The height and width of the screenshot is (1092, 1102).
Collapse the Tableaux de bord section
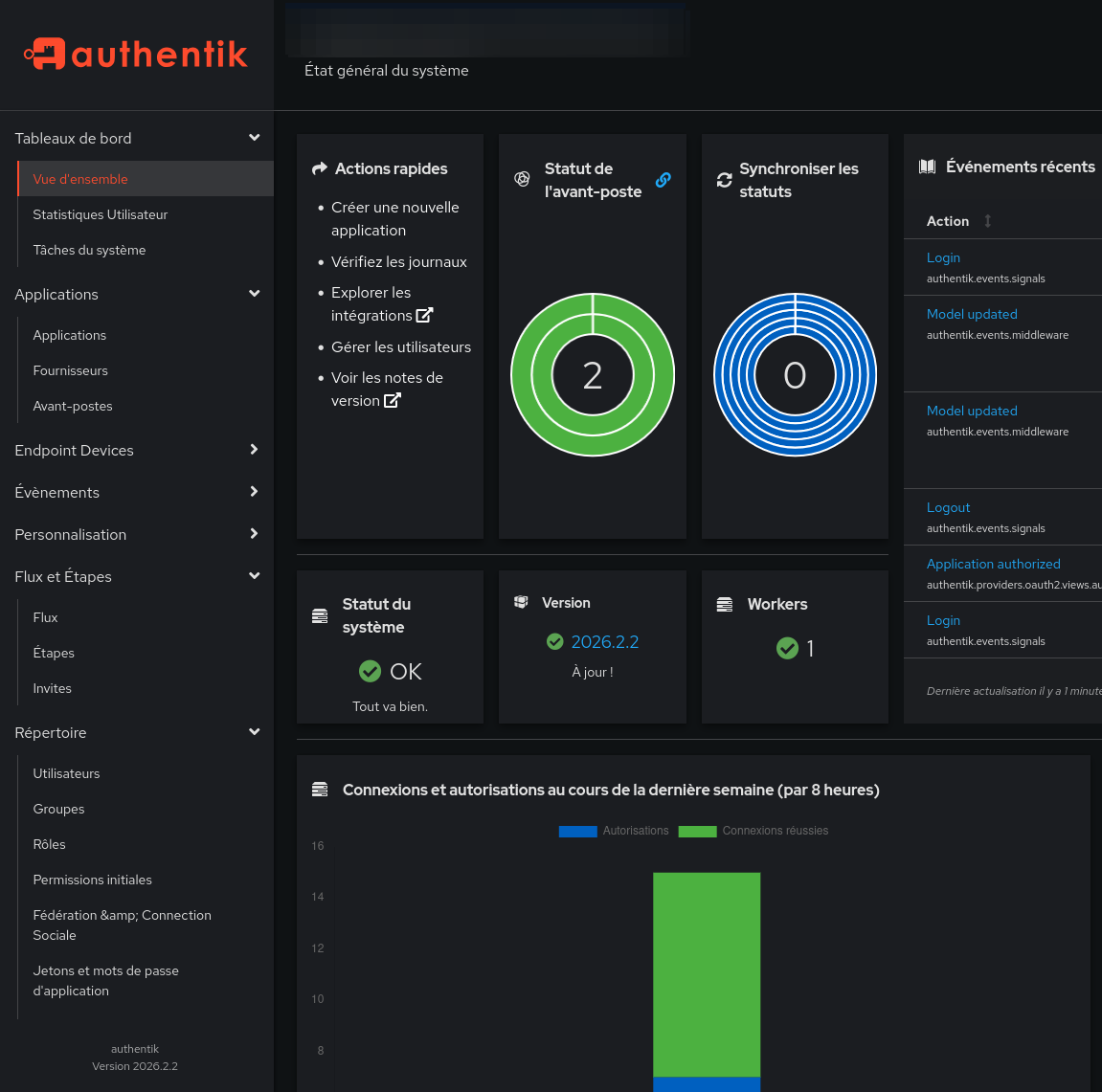[x=254, y=137]
